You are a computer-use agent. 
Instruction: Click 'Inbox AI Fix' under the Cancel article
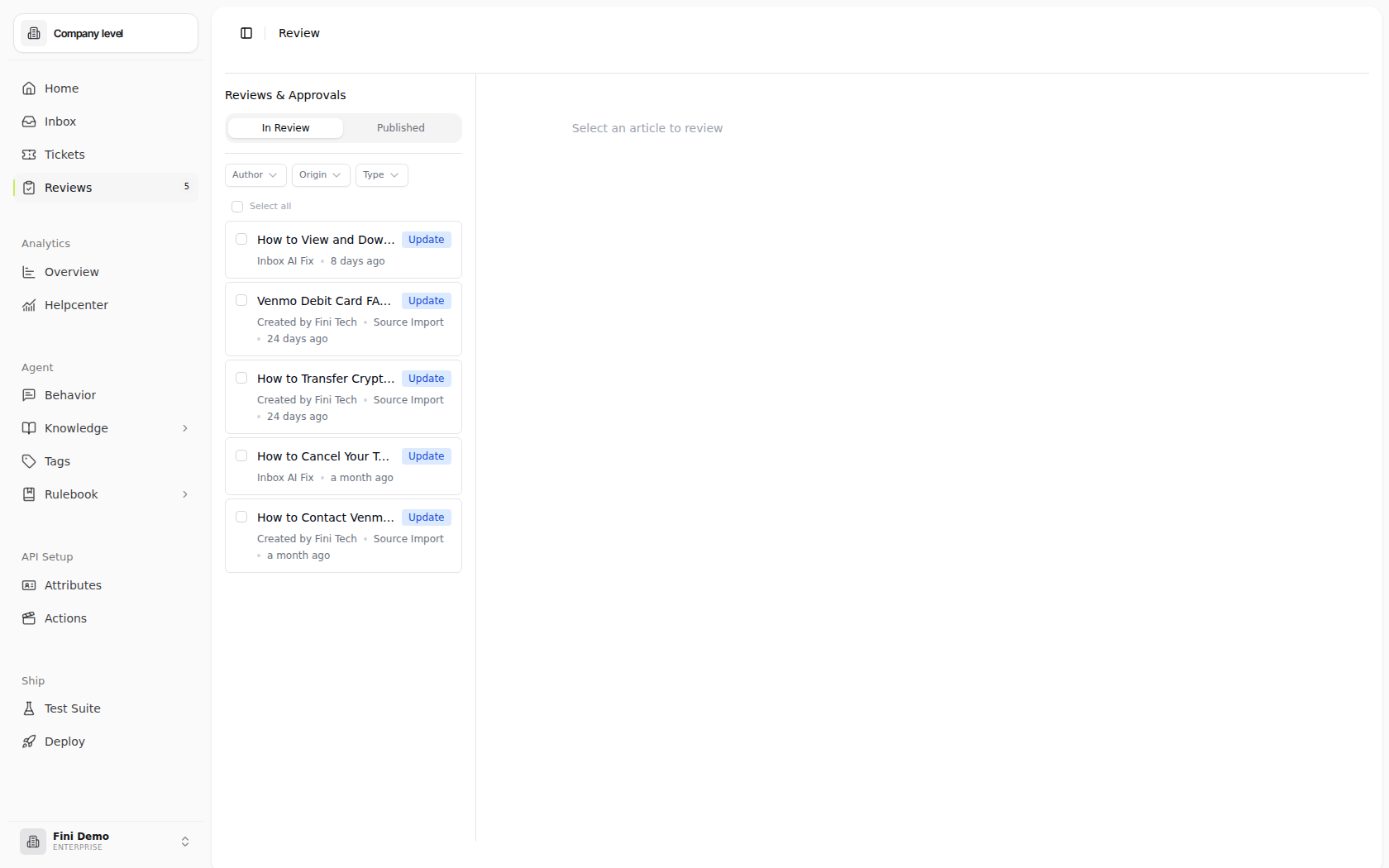tap(285, 478)
